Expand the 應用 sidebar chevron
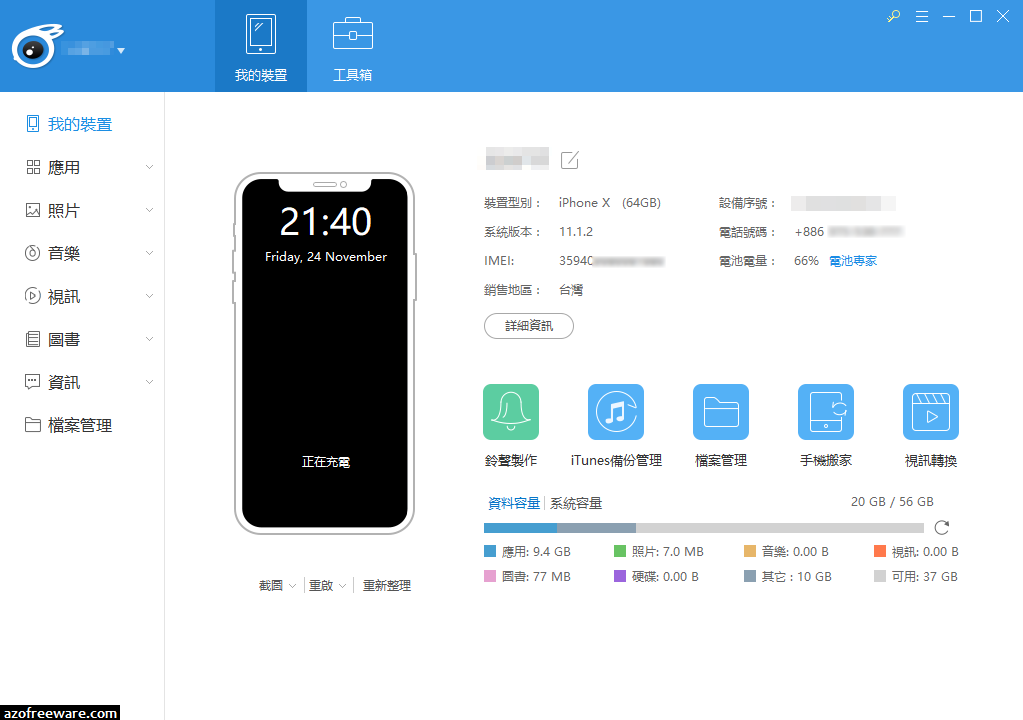Image resolution: width=1023 pixels, height=720 pixels. pyautogui.click(x=149, y=167)
